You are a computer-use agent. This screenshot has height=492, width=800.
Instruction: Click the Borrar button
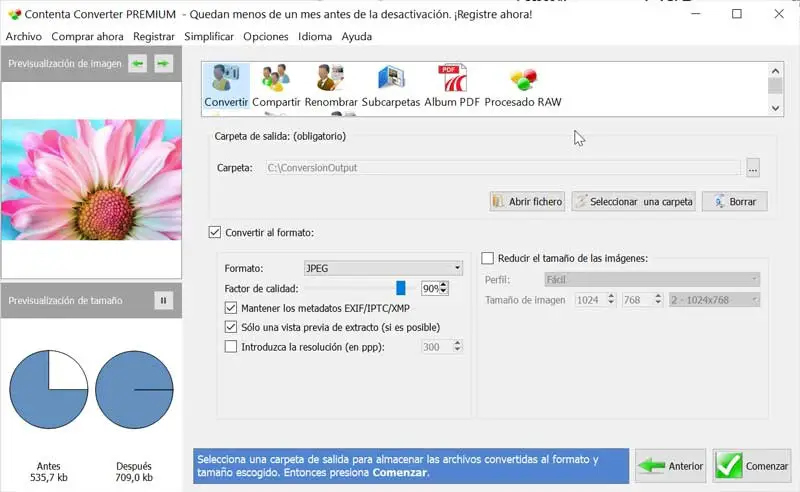[735, 202]
